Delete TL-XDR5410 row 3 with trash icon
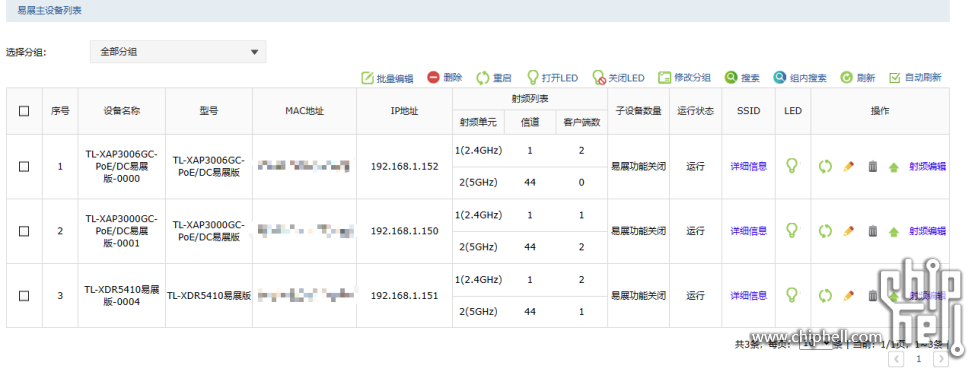This screenshot has height=372, width=978. (873, 296)
